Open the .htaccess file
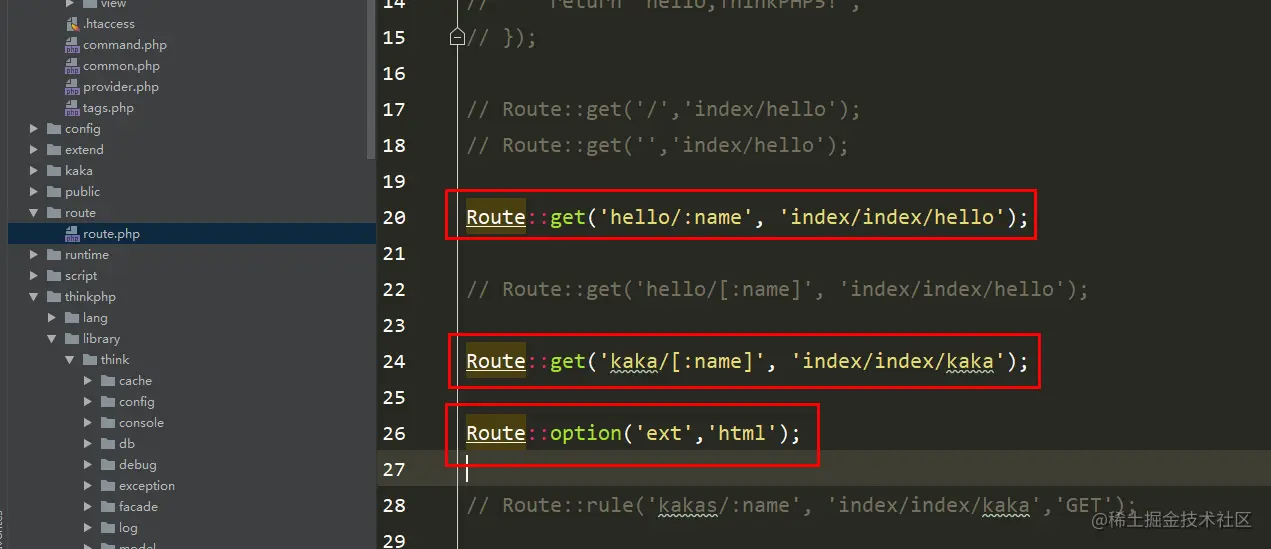 coord(108,24)
